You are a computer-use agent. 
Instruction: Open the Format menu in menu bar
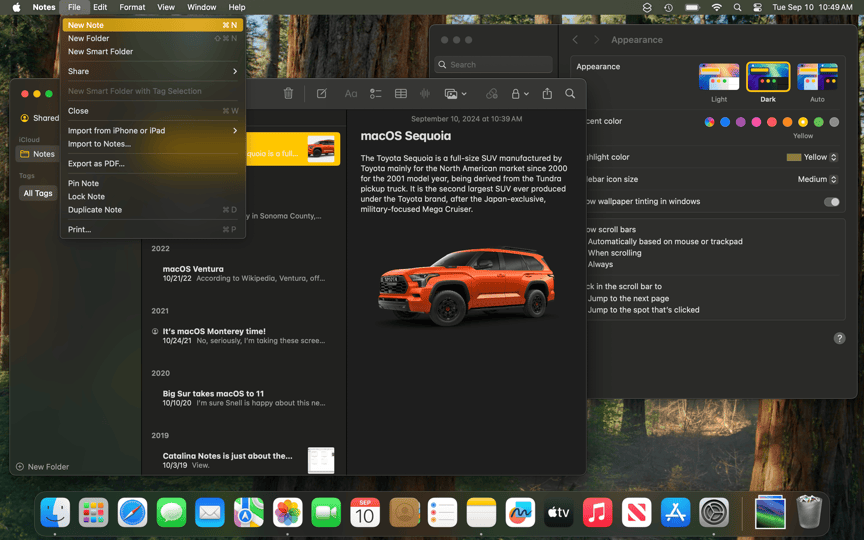pyautogui.click(x=132, y=7)
